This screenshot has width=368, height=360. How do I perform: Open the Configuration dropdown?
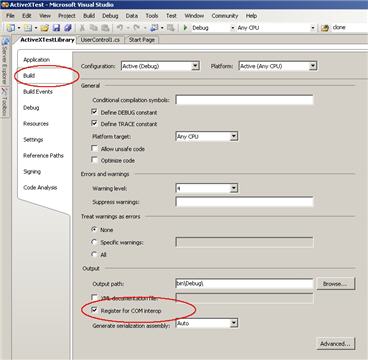(x=195, y=66)
